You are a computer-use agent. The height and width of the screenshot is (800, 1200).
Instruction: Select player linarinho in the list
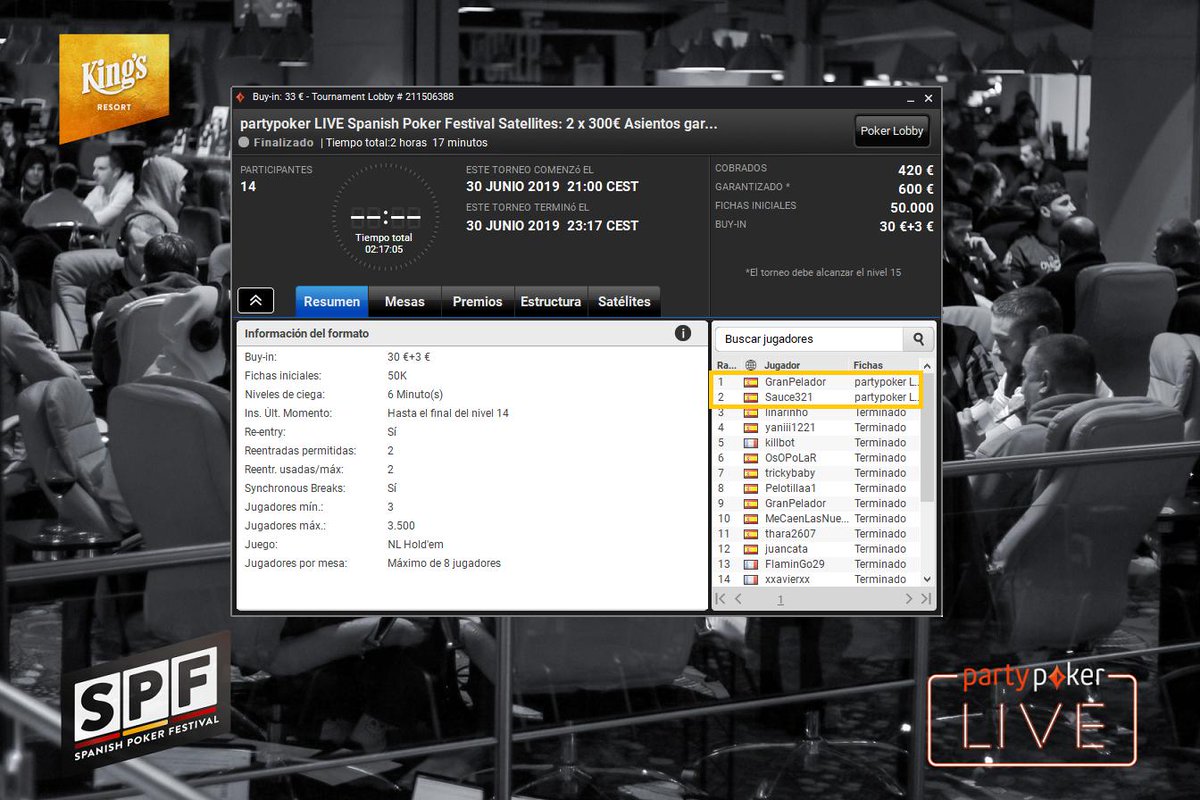817,412
